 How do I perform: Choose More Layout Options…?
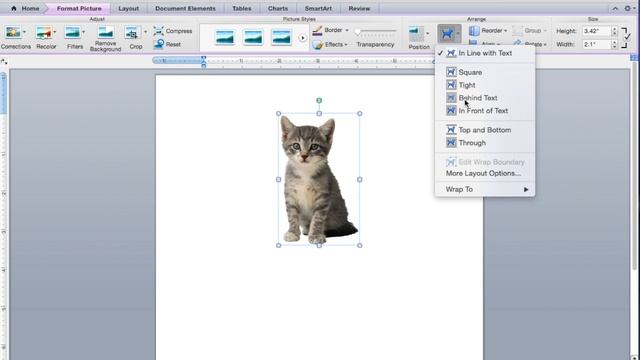tap(485, 173)
